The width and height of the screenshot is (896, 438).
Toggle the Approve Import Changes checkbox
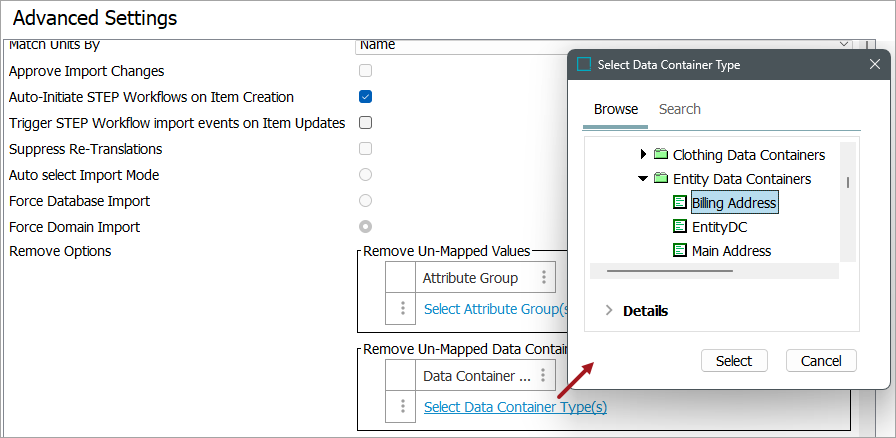coord(365,71)
